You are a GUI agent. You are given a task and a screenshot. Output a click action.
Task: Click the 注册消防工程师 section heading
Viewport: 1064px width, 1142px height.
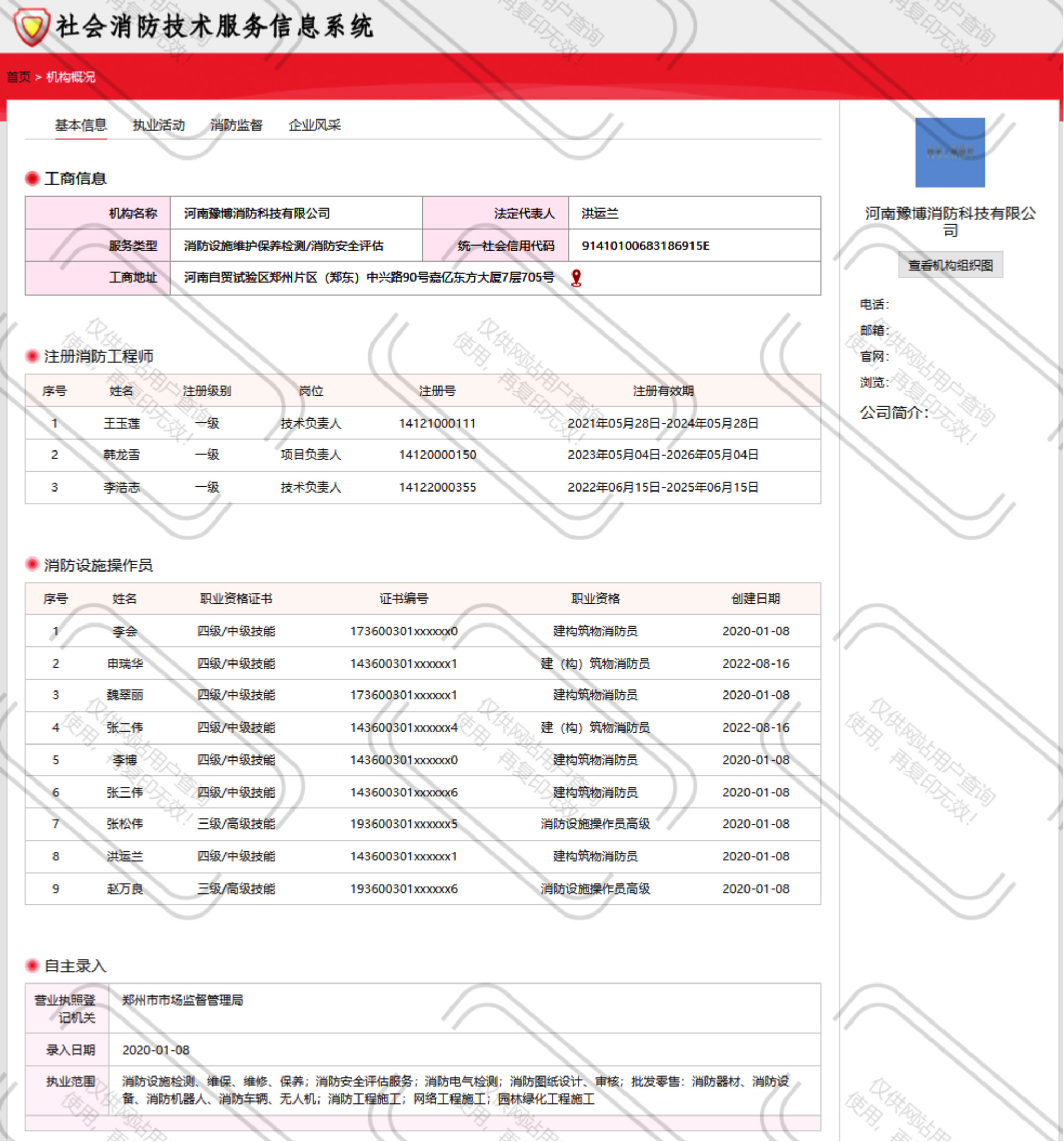[x=99, y=356]
